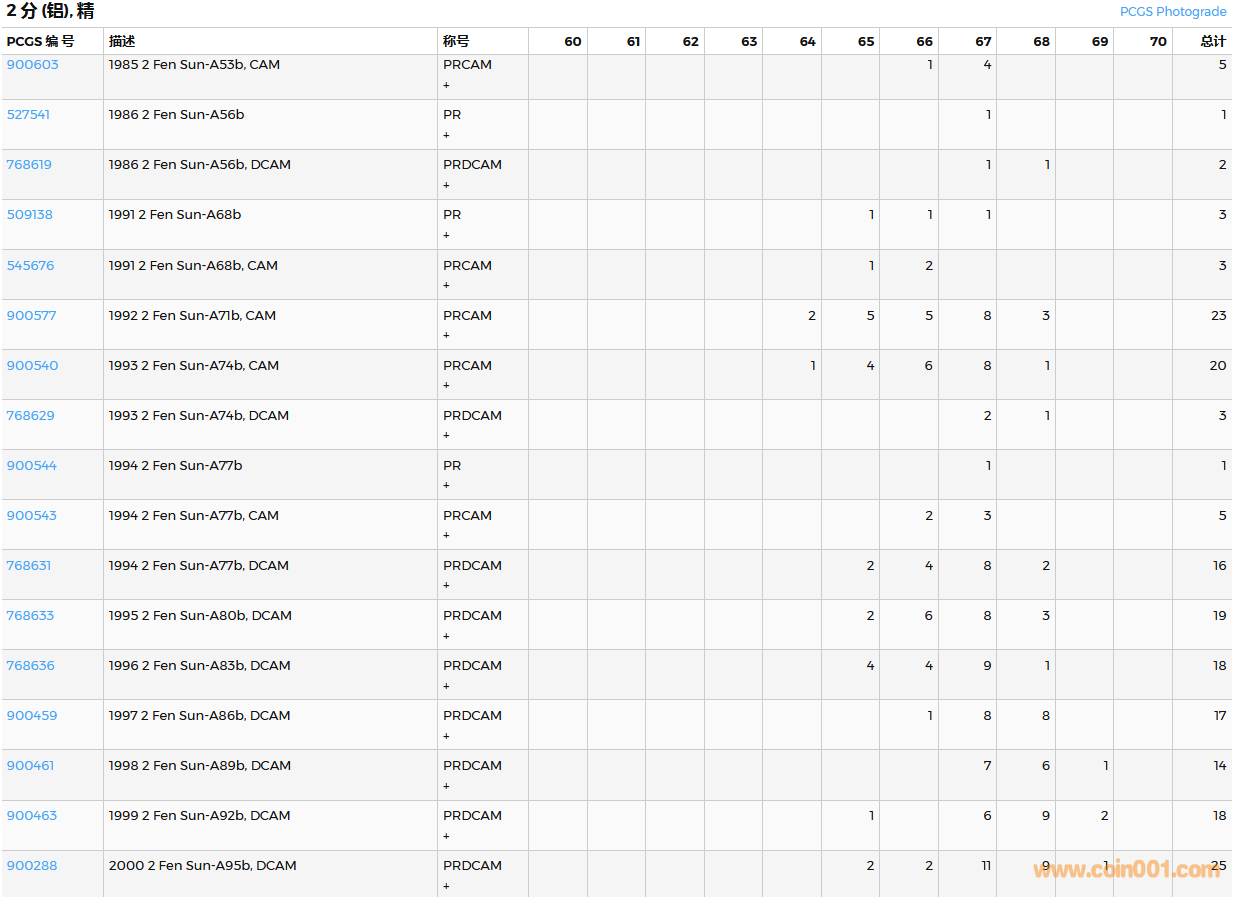Image resolution: width=1233 pixels, height=897 pixels.
Task: Open PCGS entry 768619
Action: pos(29,165)
